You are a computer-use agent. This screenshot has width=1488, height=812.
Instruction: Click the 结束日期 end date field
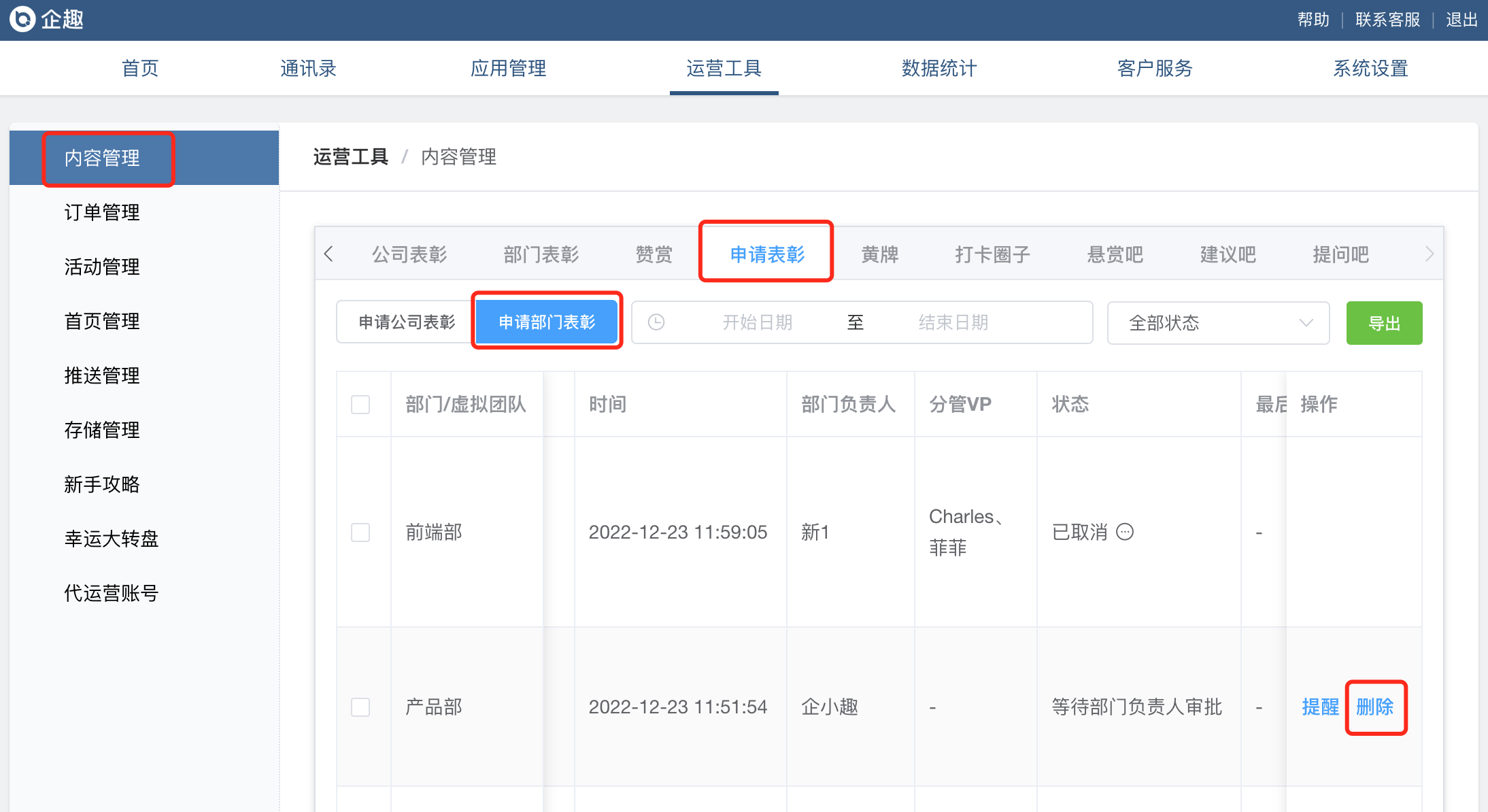[953, 322]
